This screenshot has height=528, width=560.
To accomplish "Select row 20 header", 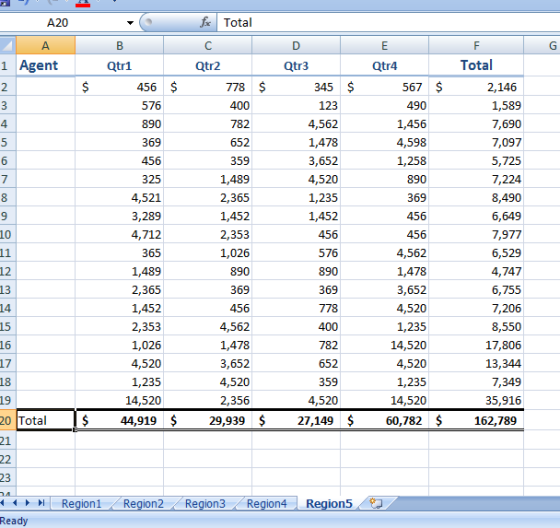I will [x=8, y=420].
